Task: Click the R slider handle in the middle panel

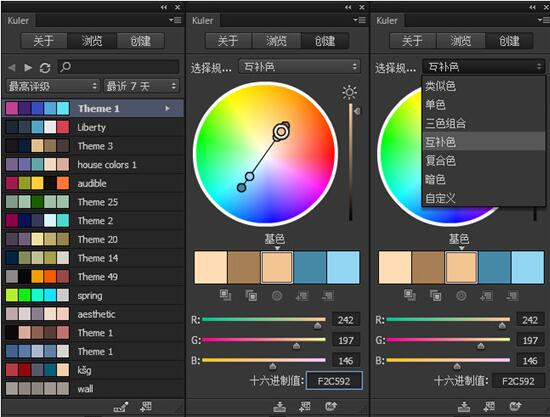Action: coord(317,326)
